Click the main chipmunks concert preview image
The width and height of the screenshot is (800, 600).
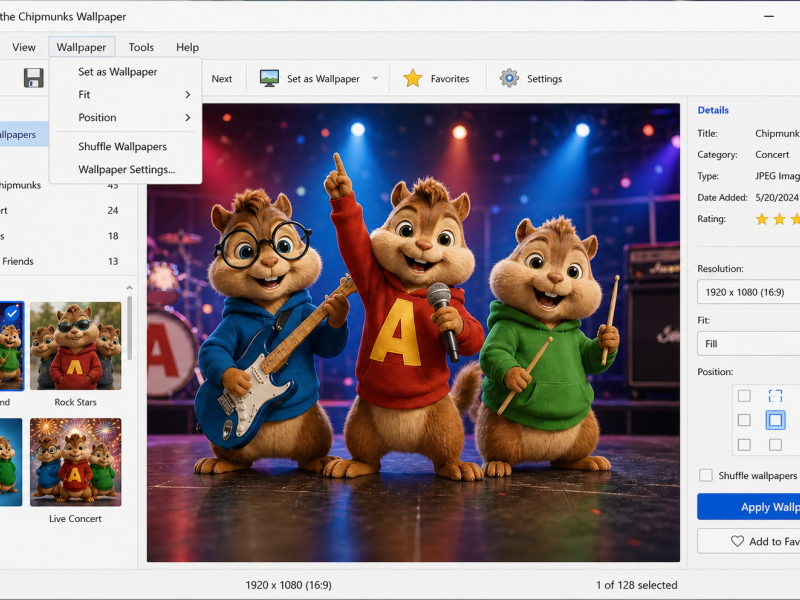(x=413, y=333)
